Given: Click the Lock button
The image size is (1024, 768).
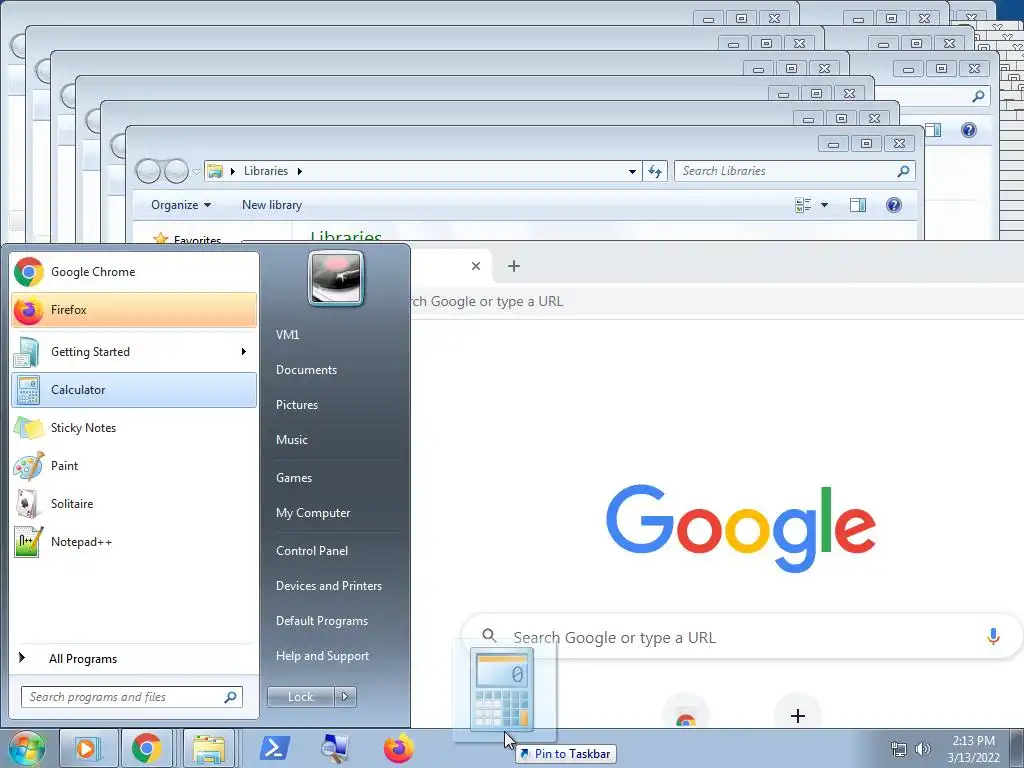Looking at the screenshot, I should [300, 697].
